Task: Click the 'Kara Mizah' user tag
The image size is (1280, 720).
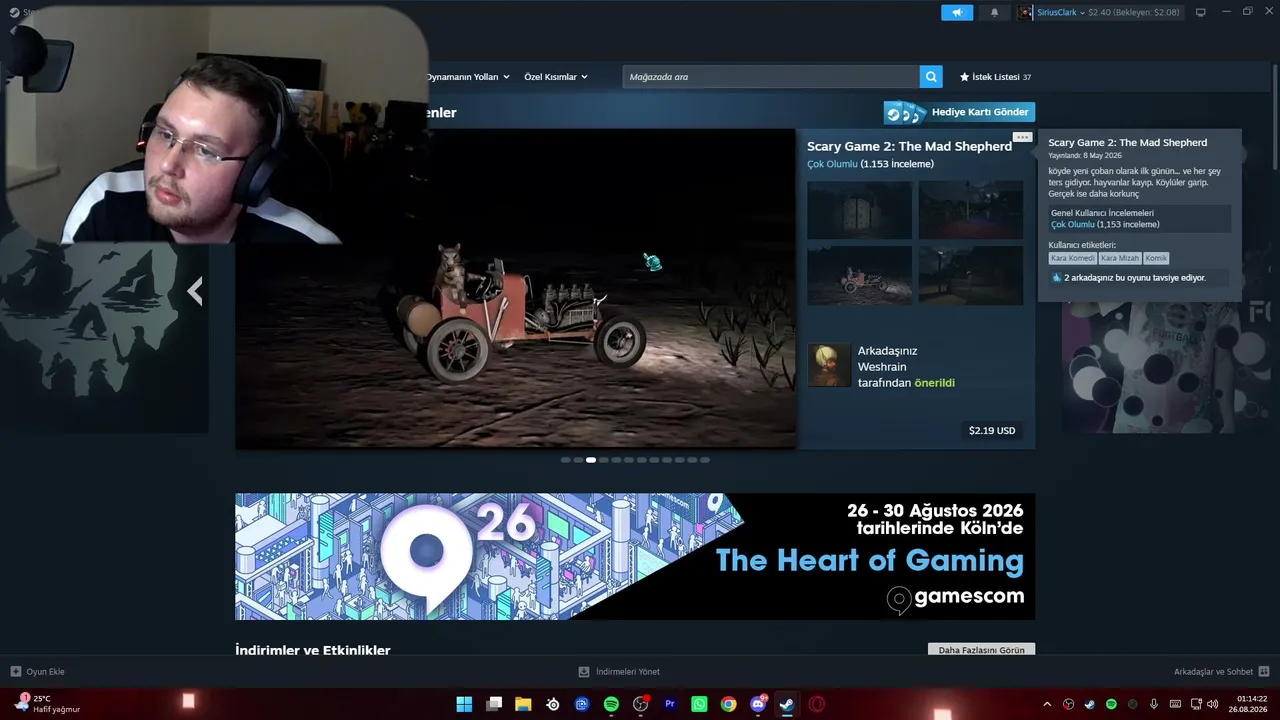Action: point(1120,258)
